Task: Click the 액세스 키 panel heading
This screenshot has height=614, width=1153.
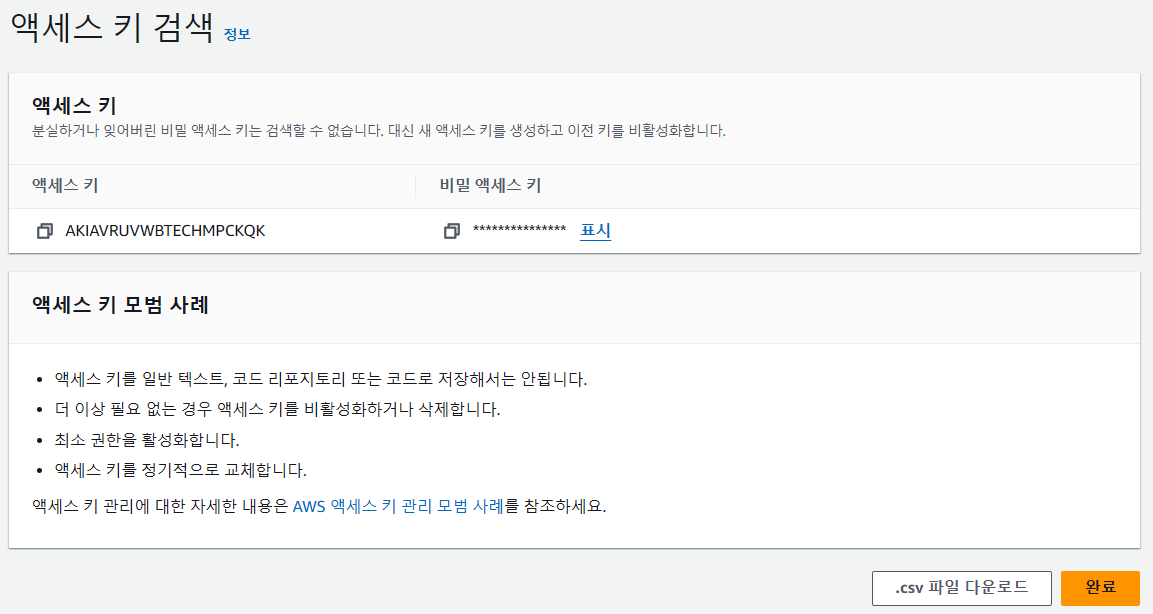Action: click(x=74, y=106)
